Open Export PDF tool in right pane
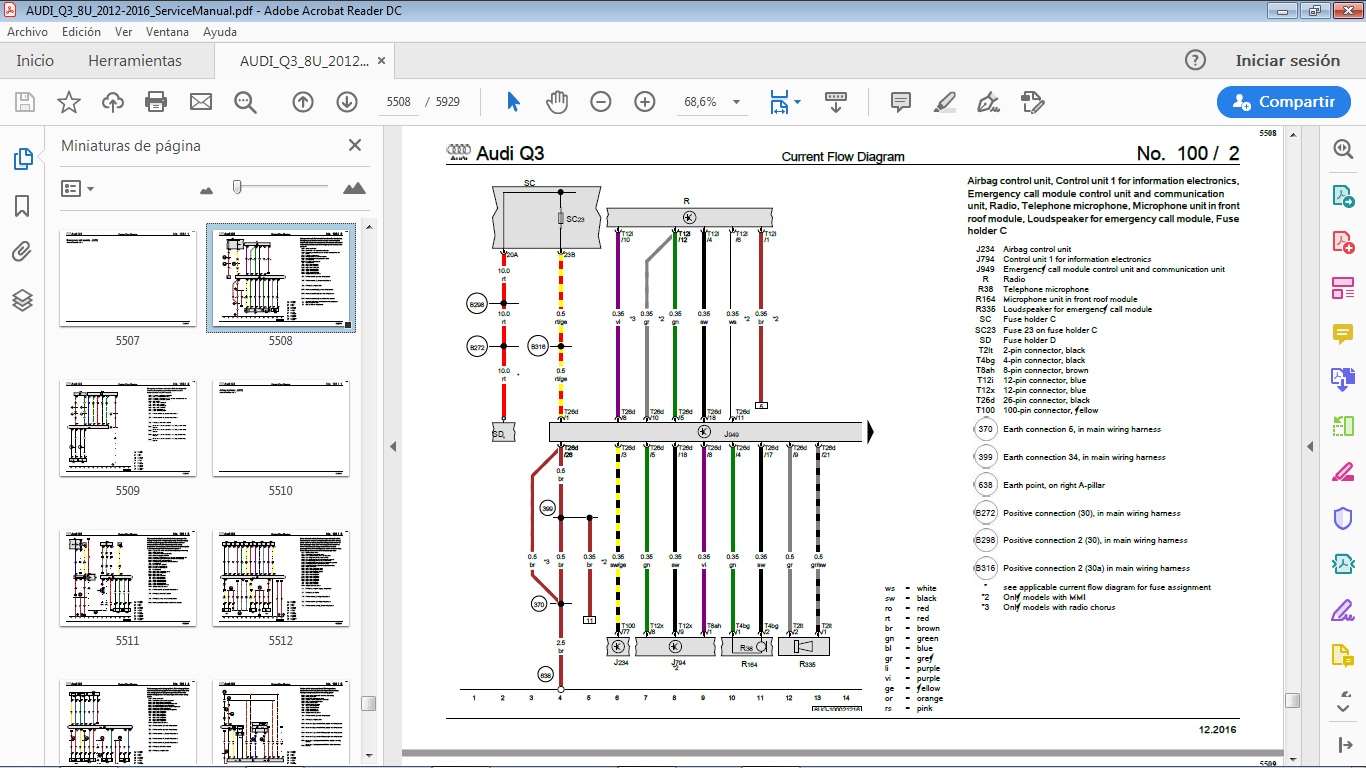 point(1342,195)
